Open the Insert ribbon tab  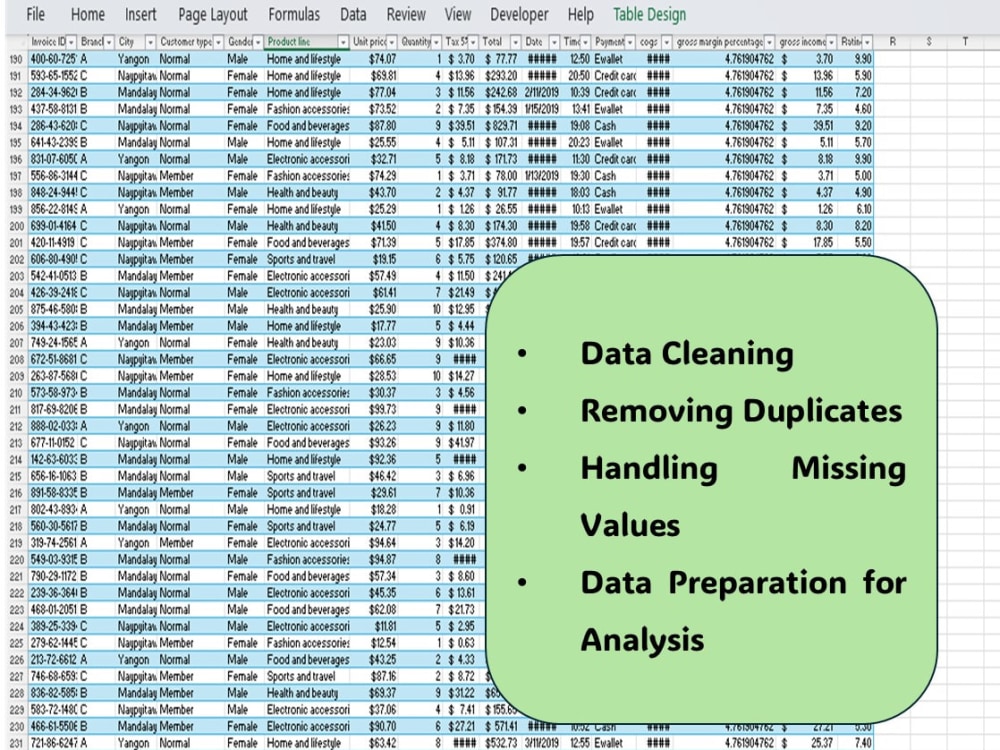[140, 14]
